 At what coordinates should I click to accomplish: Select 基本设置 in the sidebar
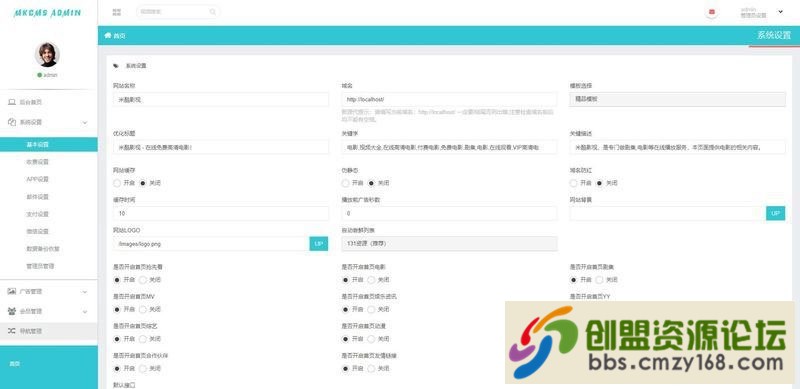click(x=48, y=144)
